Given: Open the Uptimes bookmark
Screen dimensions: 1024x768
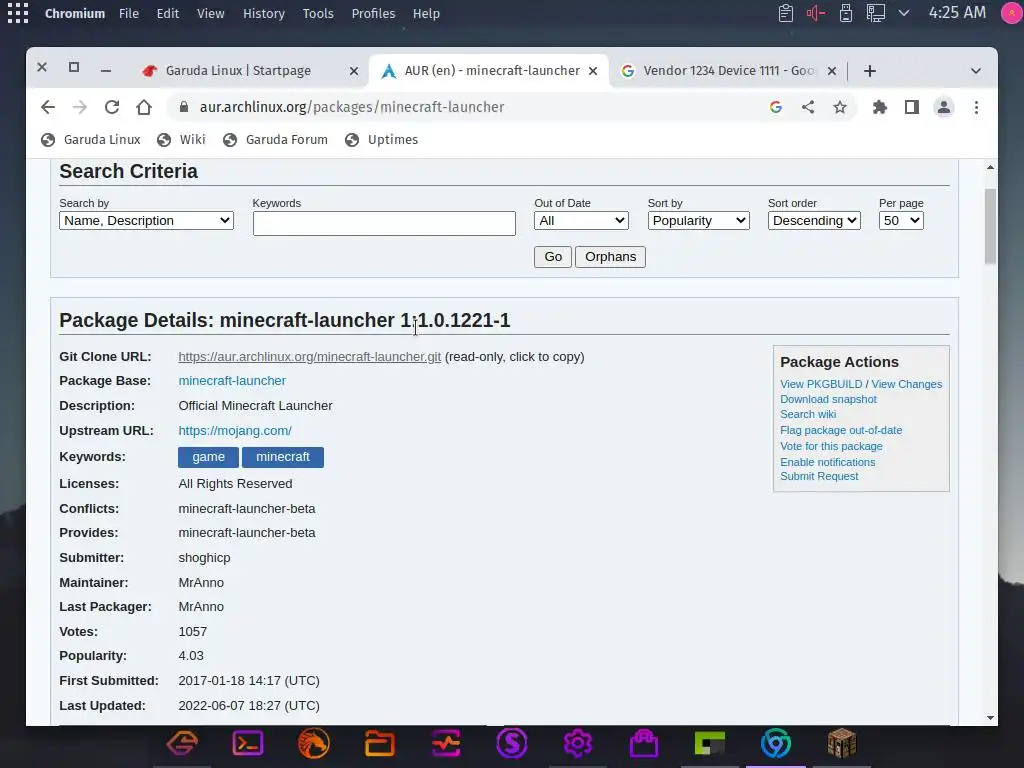Looking at the screenshot, I should click(x=381, y=140).
